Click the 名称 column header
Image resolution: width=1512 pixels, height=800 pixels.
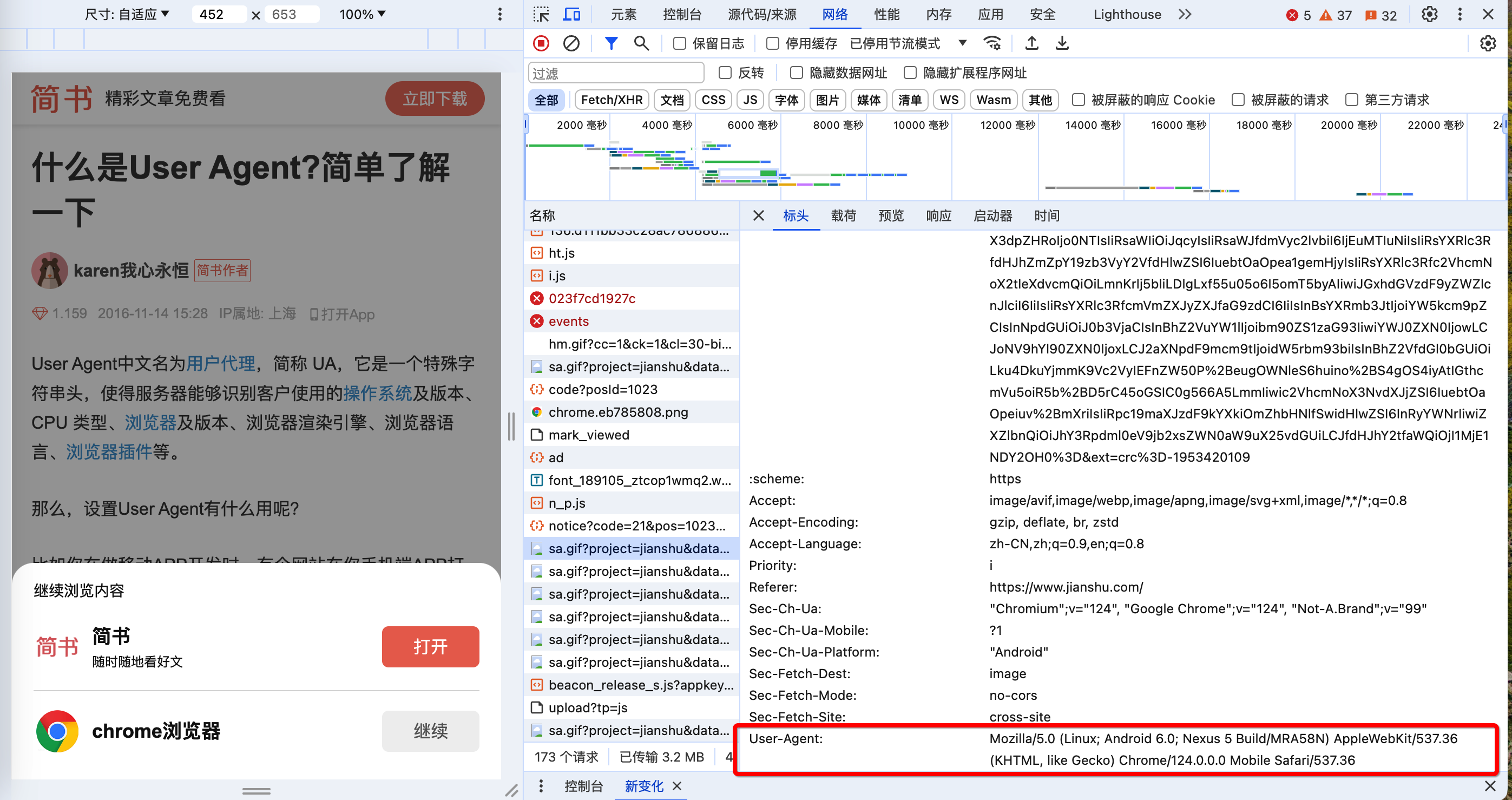631,215
